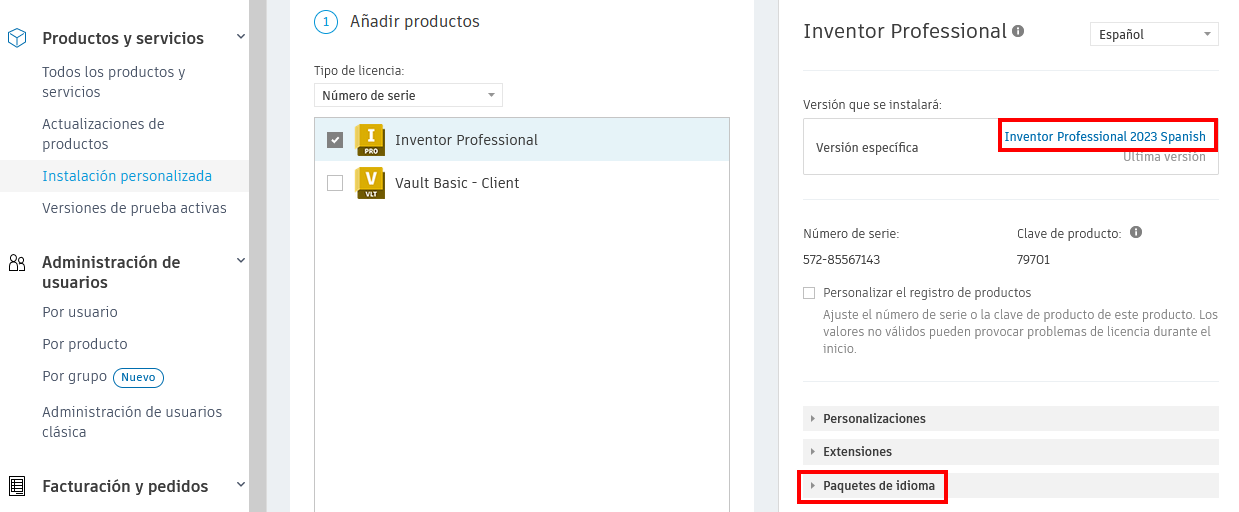This screenshot has height=512, width=1239.
Task: Open the Español language dropdown
Action: (x=1153, y=34)
